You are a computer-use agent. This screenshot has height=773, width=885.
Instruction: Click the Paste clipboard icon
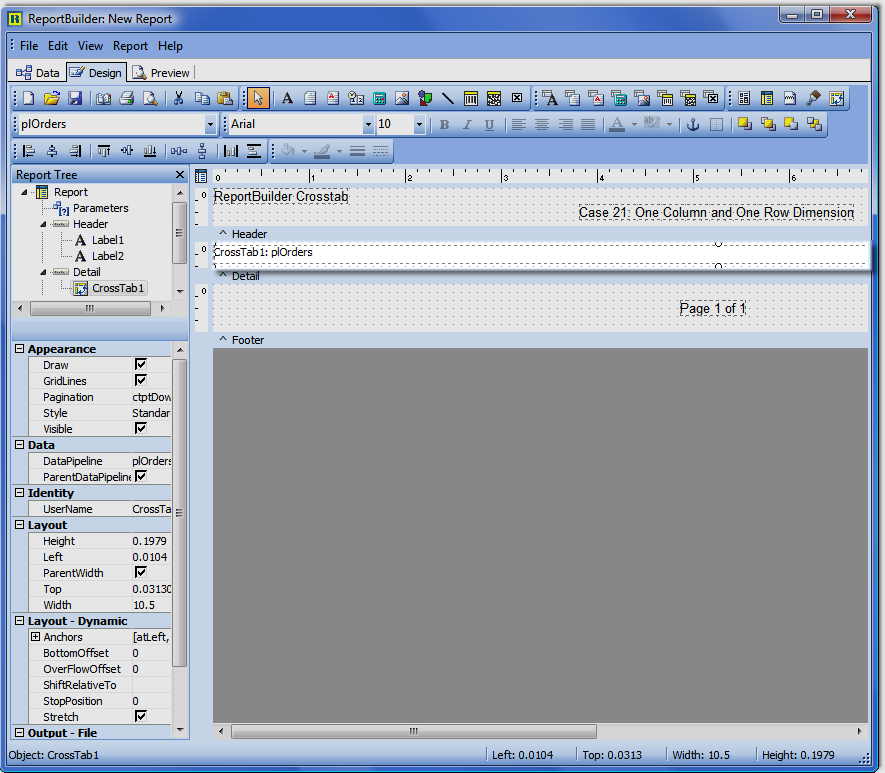(225, 99)
